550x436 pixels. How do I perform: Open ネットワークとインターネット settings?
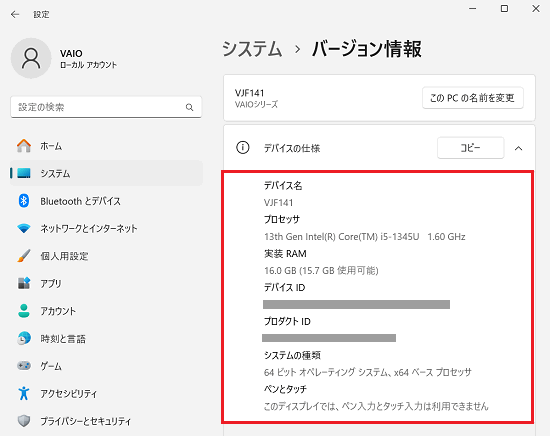(x=106, y=229)
